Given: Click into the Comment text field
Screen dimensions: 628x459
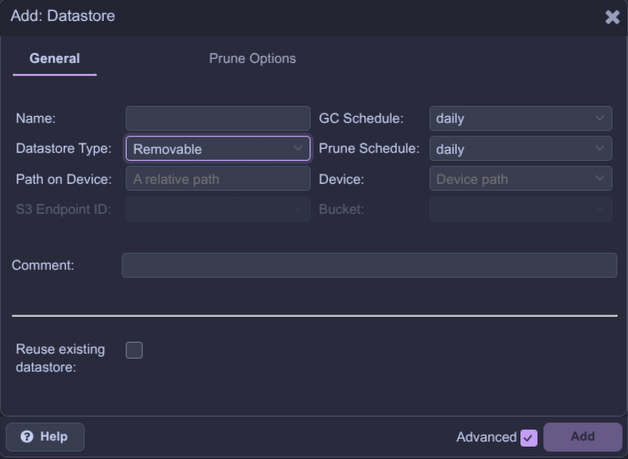Looking at the screenshot, I should coord(369,265).
